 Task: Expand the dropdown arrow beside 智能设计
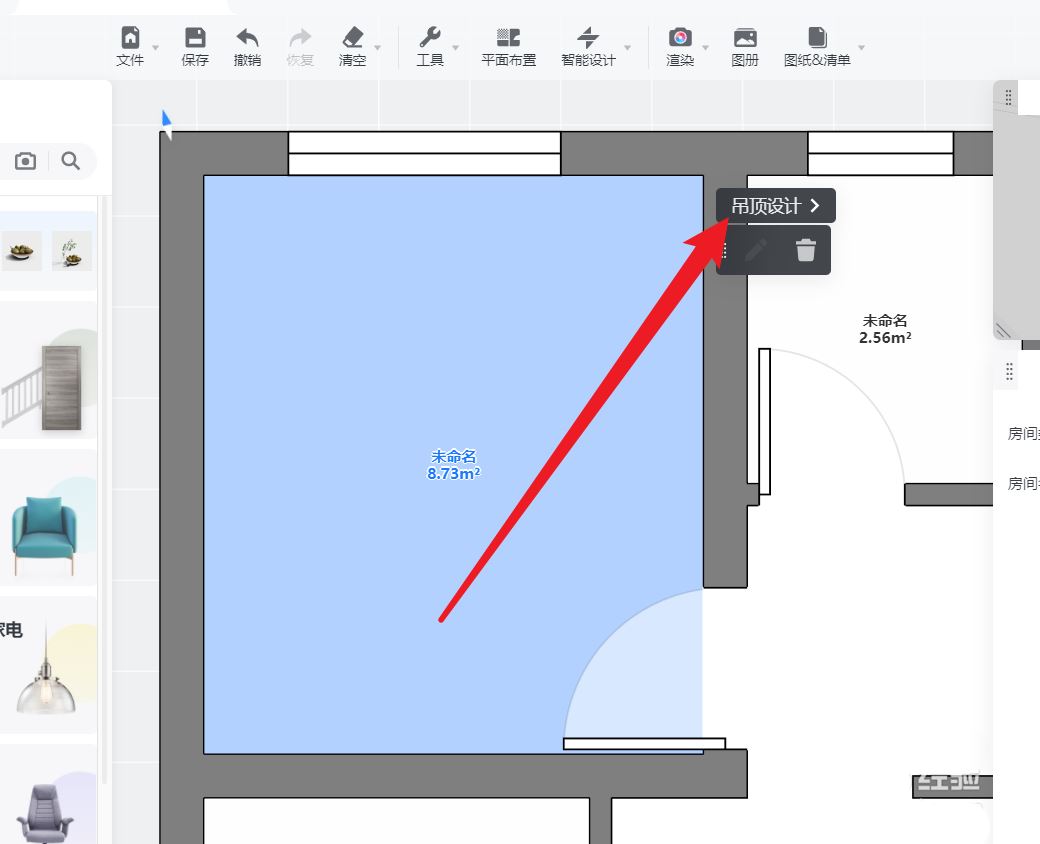[628, 48]
